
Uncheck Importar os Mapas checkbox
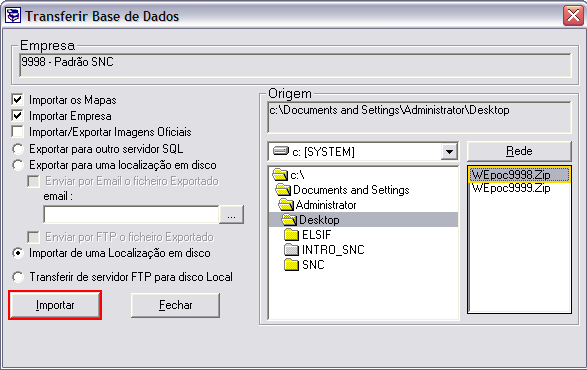[17, 100]
